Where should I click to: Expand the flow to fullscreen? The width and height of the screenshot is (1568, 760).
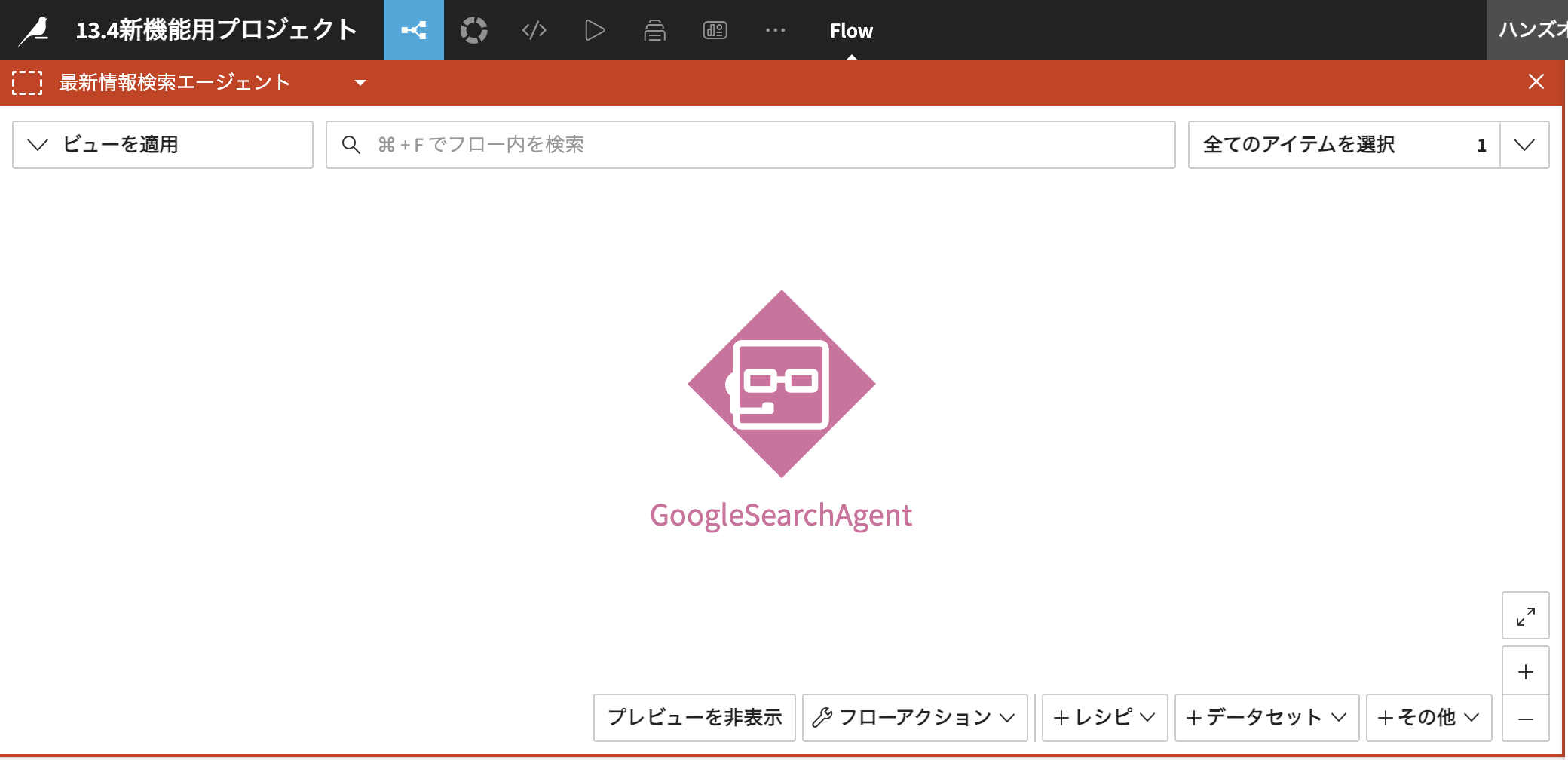pyautogui.click(x=1526, y=616)
